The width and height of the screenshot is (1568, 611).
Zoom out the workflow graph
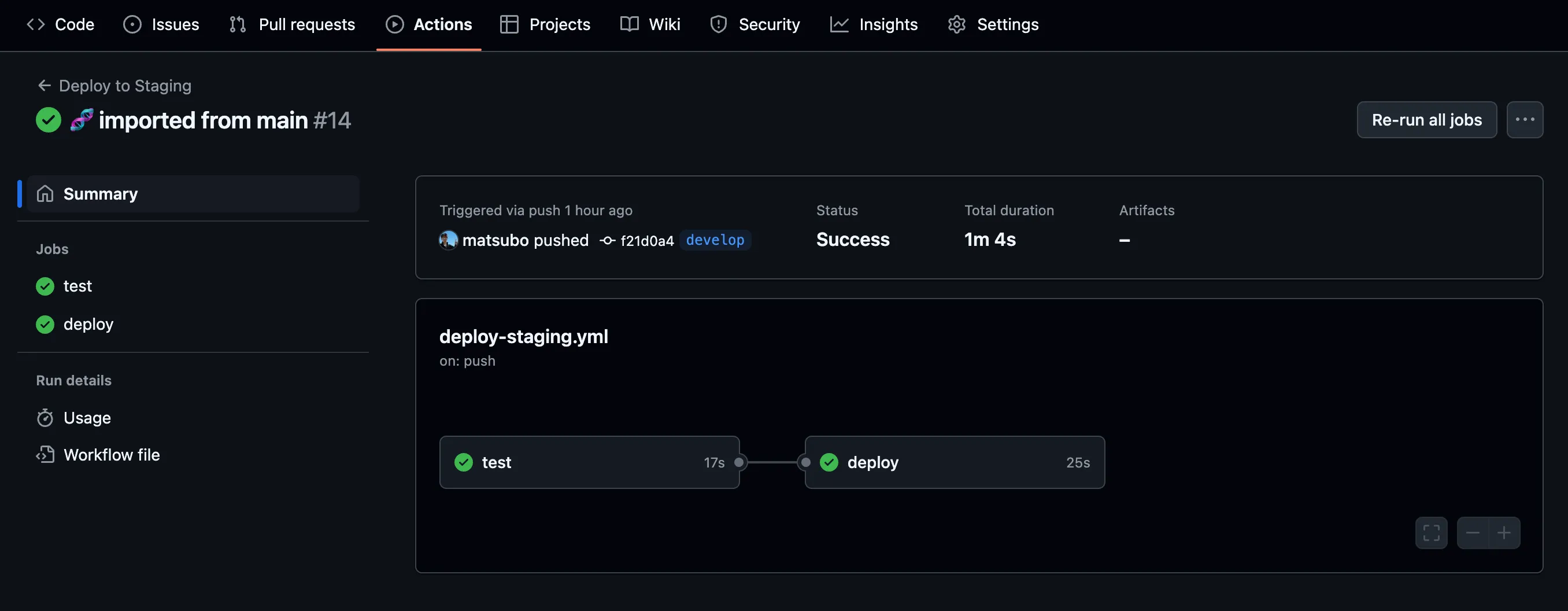tap(1473, 533)
